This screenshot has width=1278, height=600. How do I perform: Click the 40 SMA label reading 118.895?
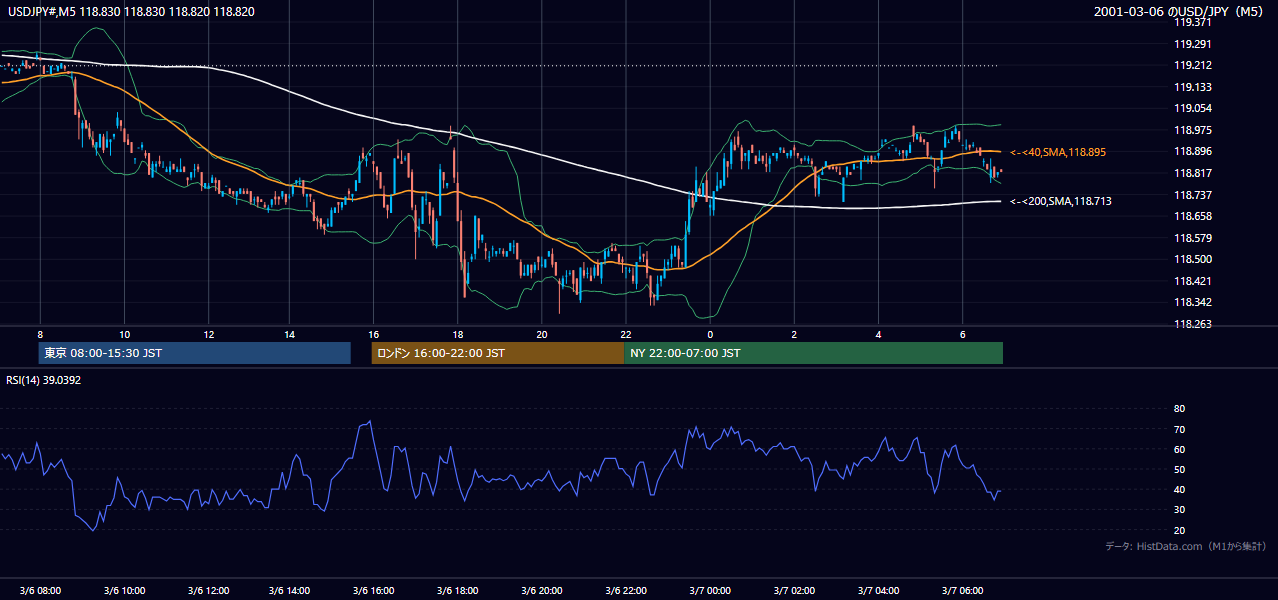pos(1057,152)
